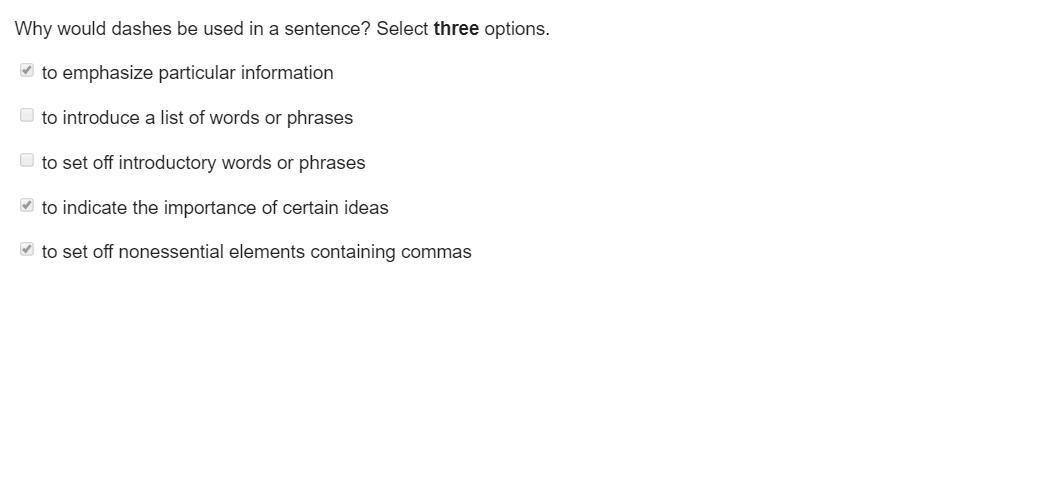The image size is (1060, 493).
Task: Click the word 'sentence?' in the question
Action: click(327, 28)
